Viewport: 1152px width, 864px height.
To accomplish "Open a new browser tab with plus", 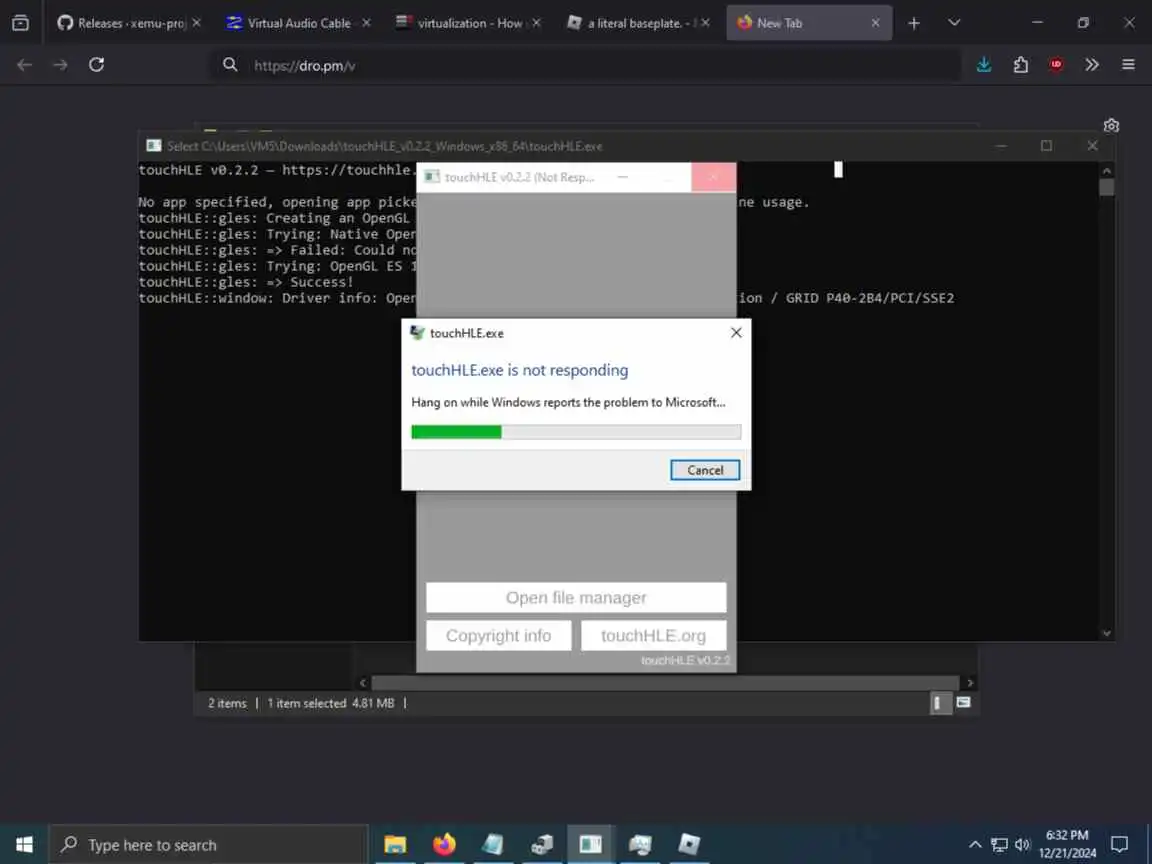I will tap(913, 24).
